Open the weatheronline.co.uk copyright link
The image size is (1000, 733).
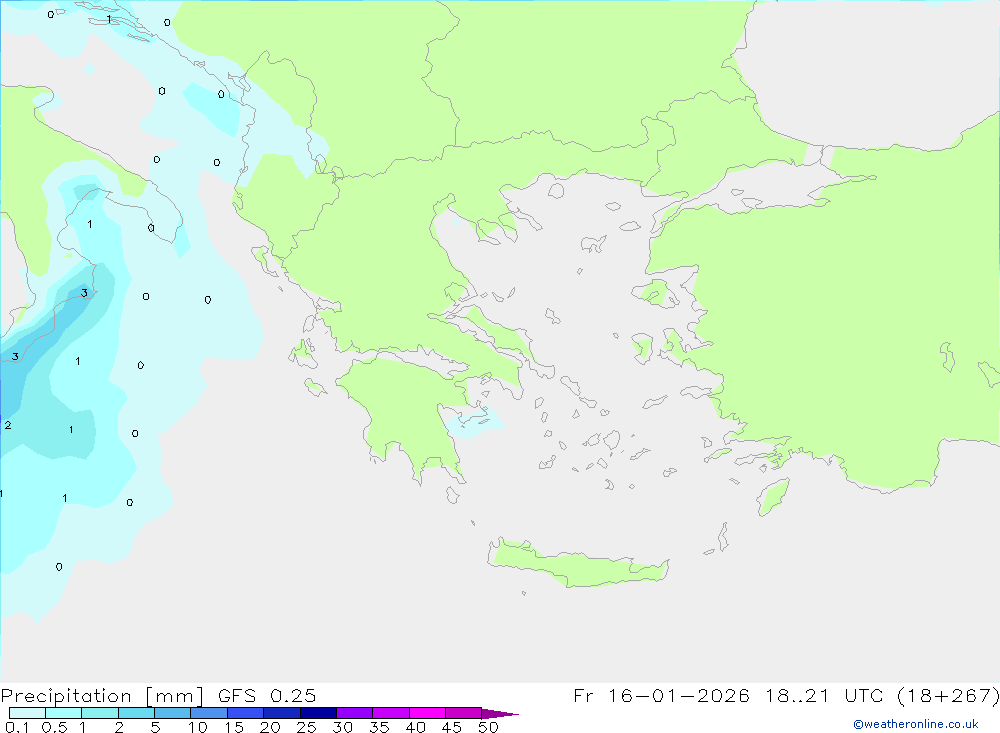click(916, 724)
